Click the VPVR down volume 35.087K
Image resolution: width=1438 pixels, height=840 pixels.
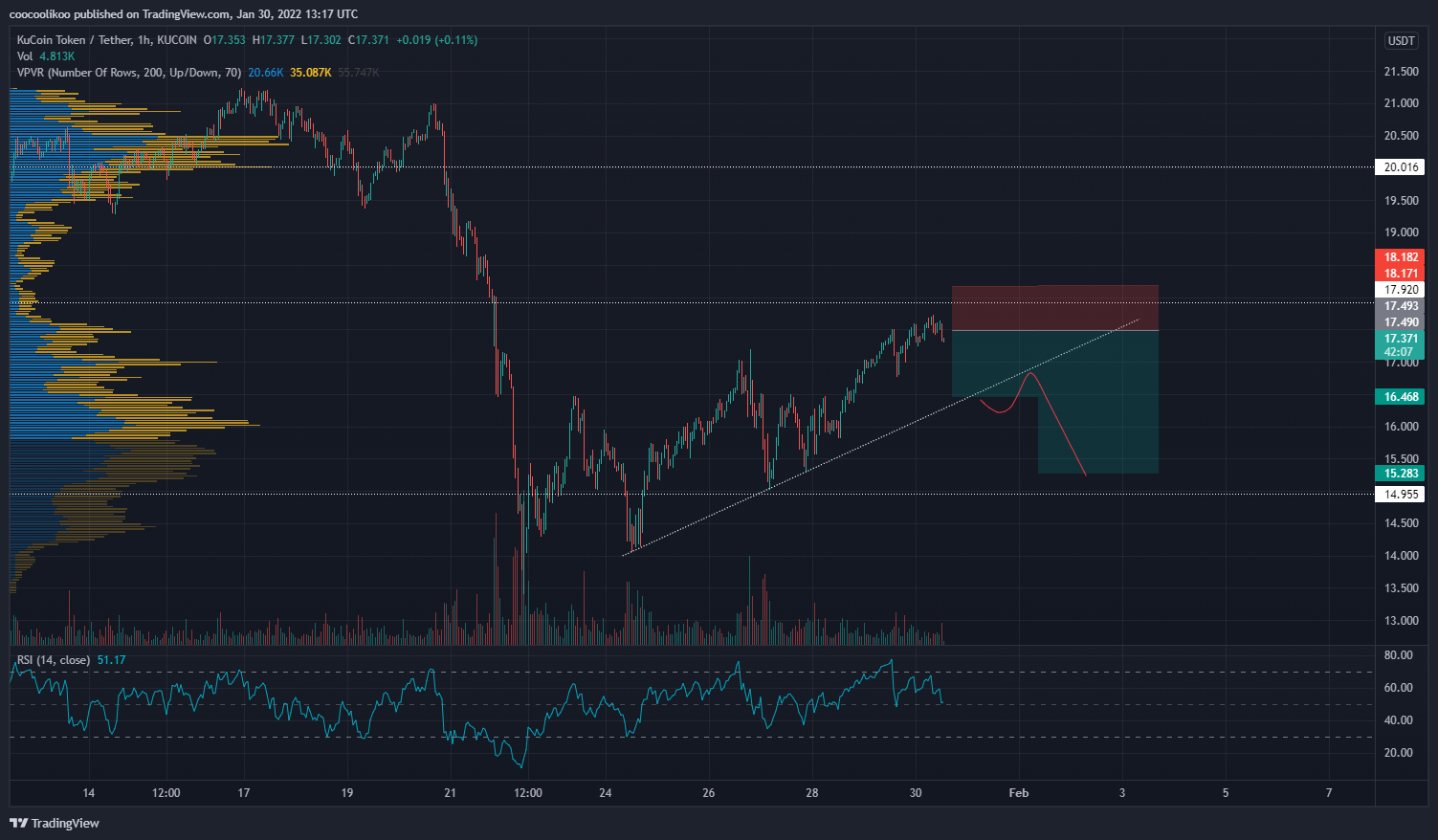311,73
